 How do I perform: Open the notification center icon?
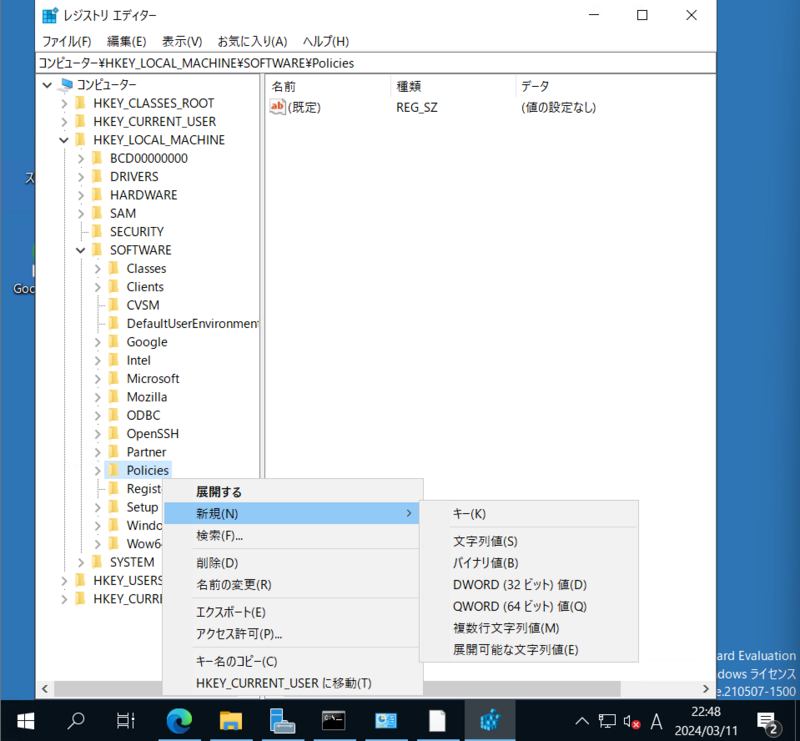767,722
